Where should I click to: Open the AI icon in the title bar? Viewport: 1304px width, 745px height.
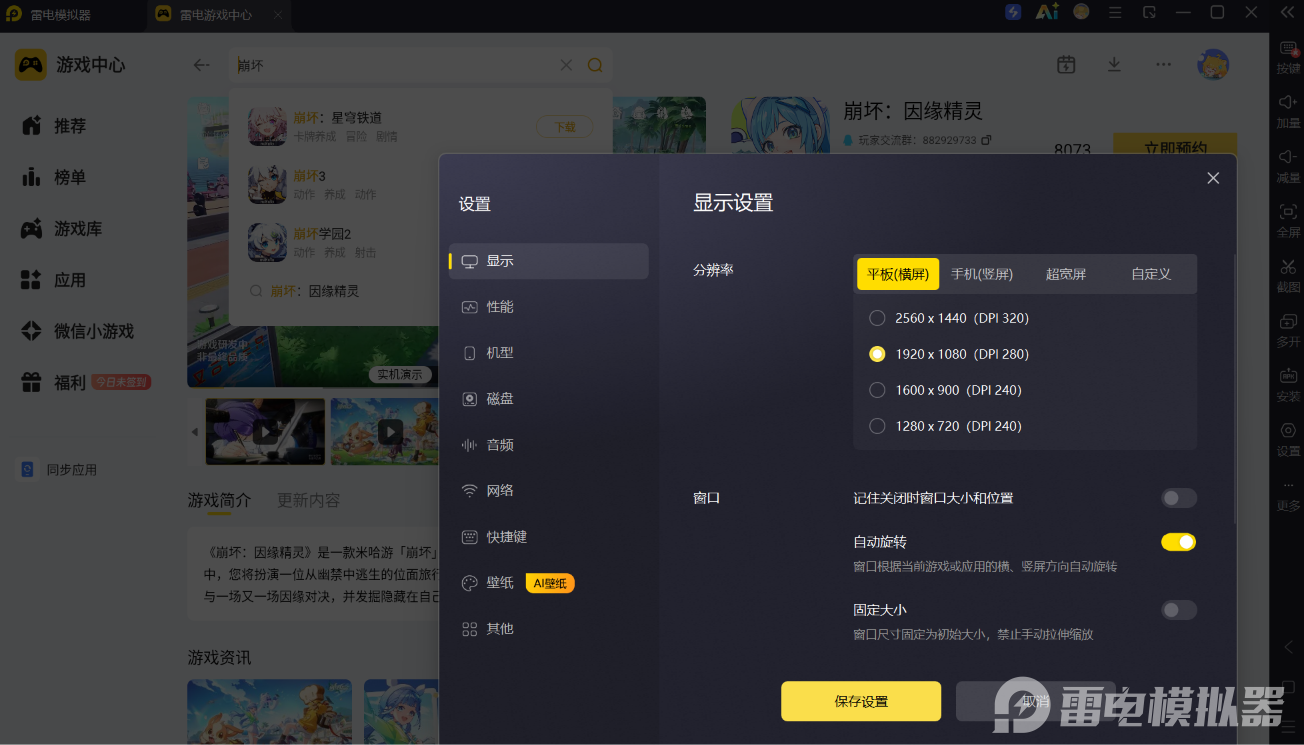pyautogui.click(x=1047, y=13)
